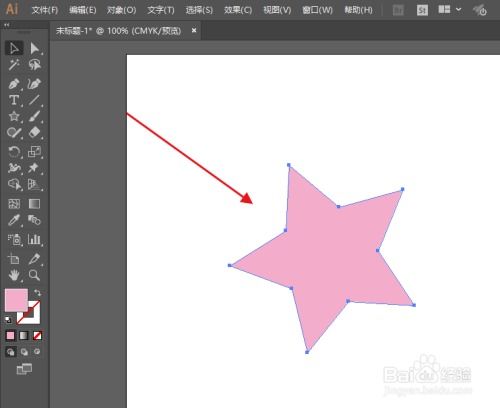Close the 未标题-1 document tab
The width and height of the screenshot is (500, 408).
click(194, 30)
